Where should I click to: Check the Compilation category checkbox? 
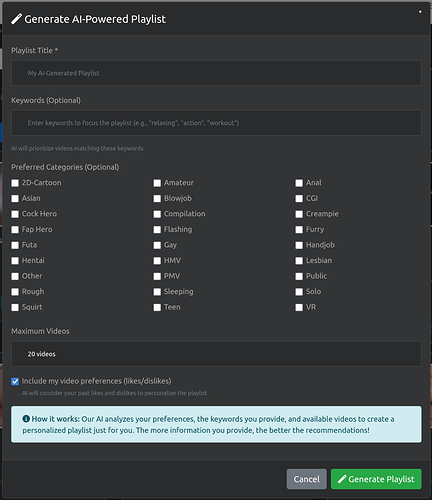click(157, 214)
